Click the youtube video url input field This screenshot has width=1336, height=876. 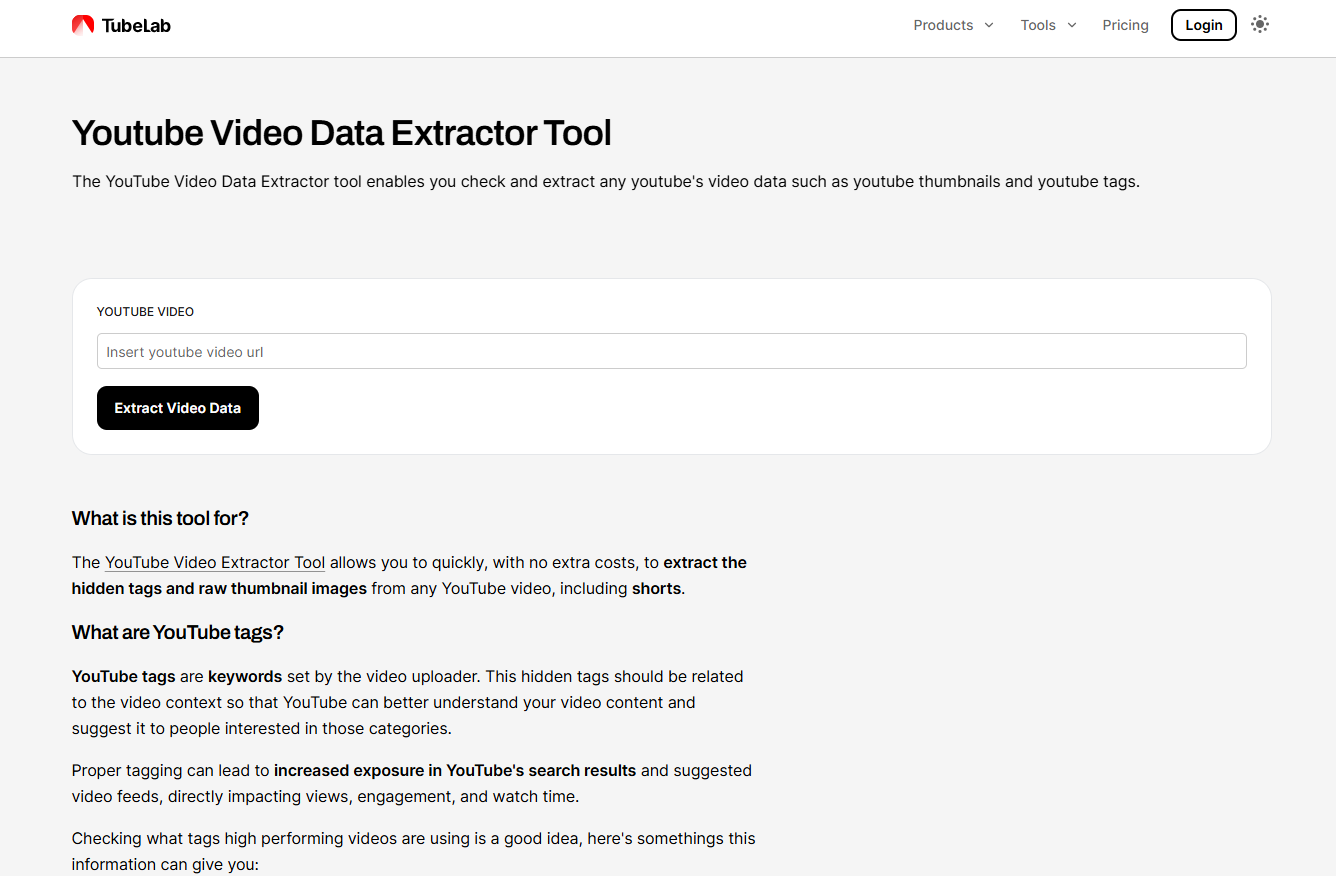pos(671,351)
